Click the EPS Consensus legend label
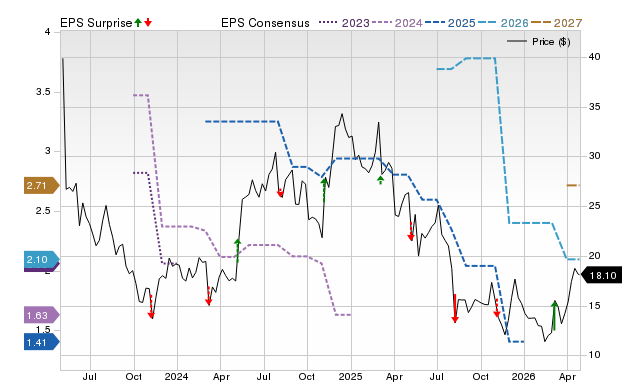Screen dimensions: 640x382 [265, 23]
